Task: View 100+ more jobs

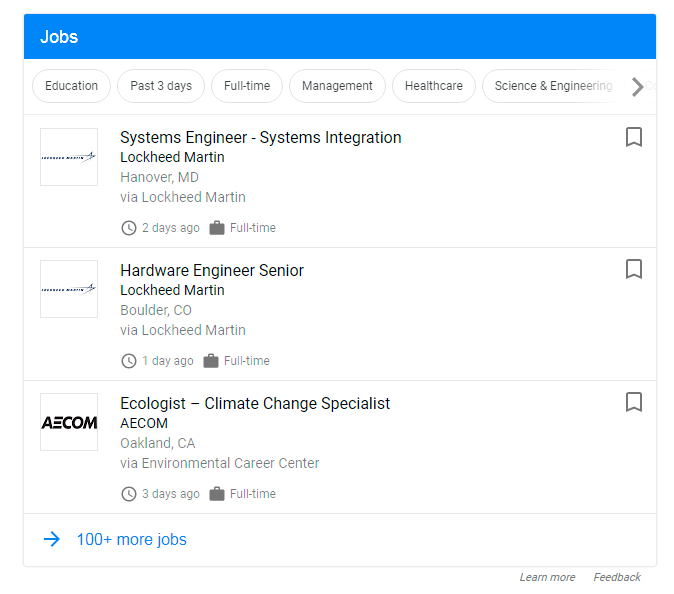Action: tap(132, 539)
